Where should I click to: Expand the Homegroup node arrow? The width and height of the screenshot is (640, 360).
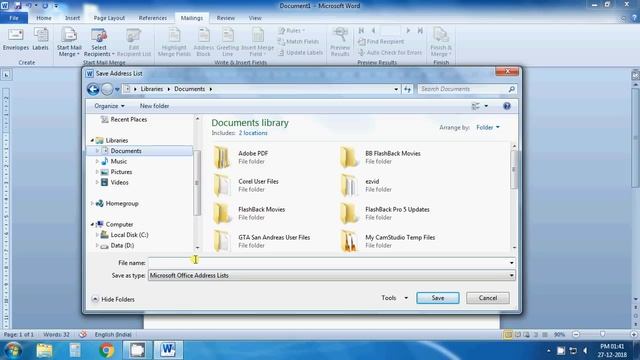[x=92, y=203]
